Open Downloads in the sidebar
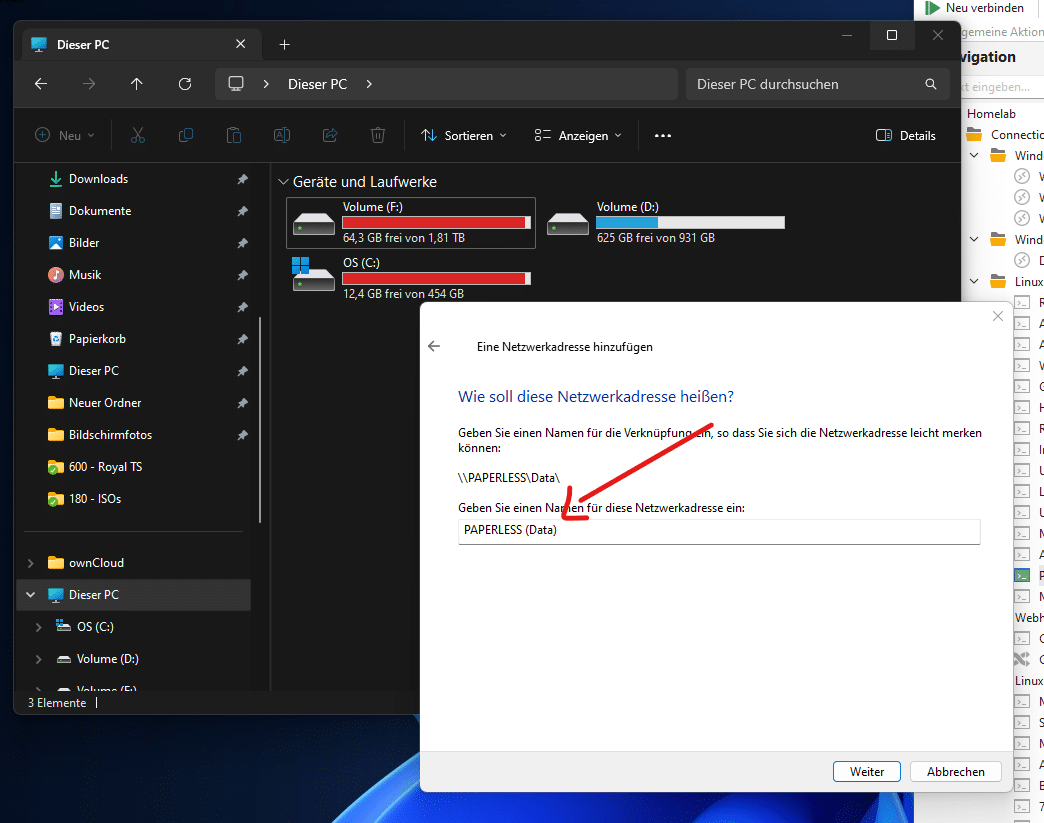The width and height of the screenshot is (1044, 823). coord(98,179)
